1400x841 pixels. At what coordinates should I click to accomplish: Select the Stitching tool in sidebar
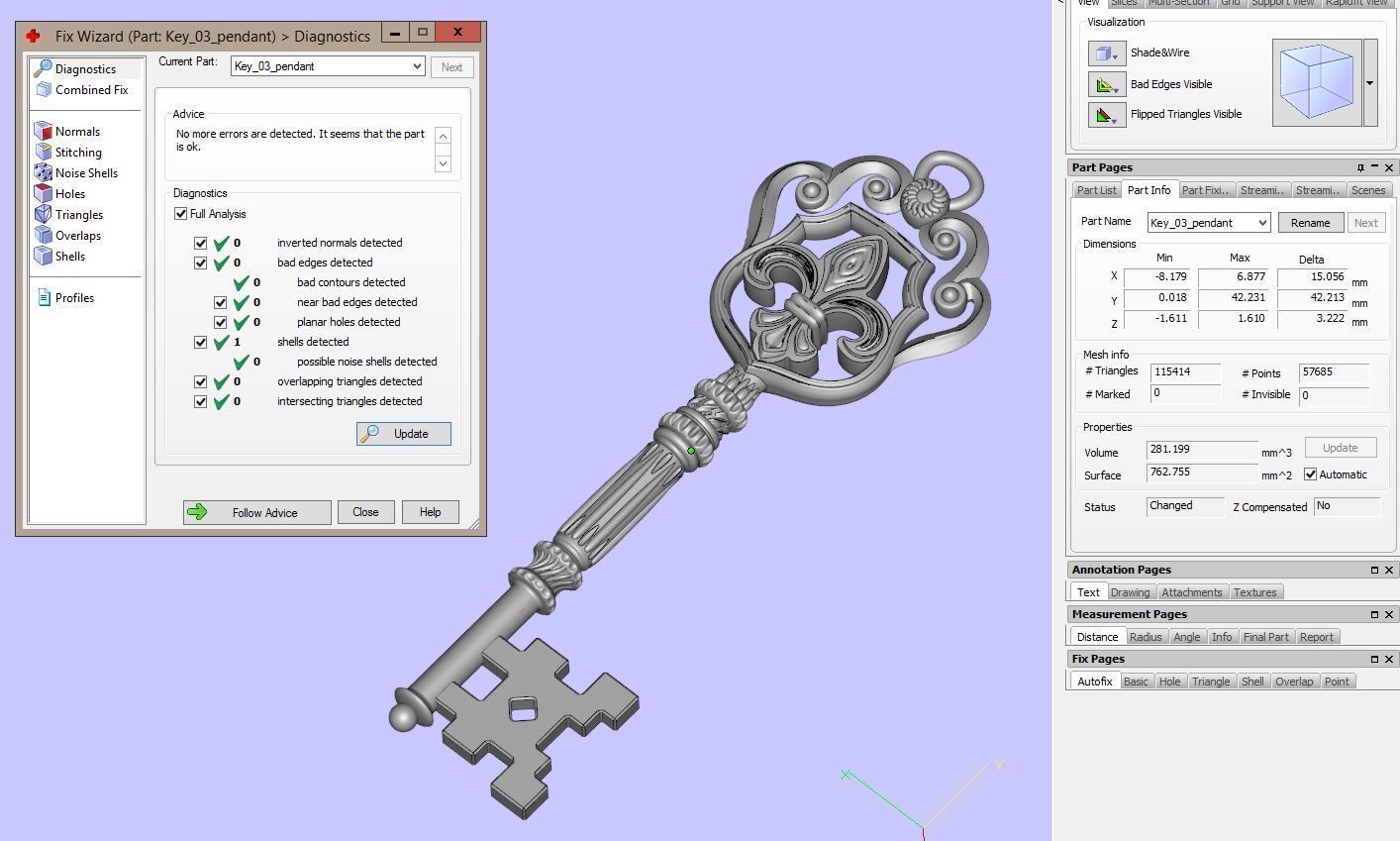44,153
